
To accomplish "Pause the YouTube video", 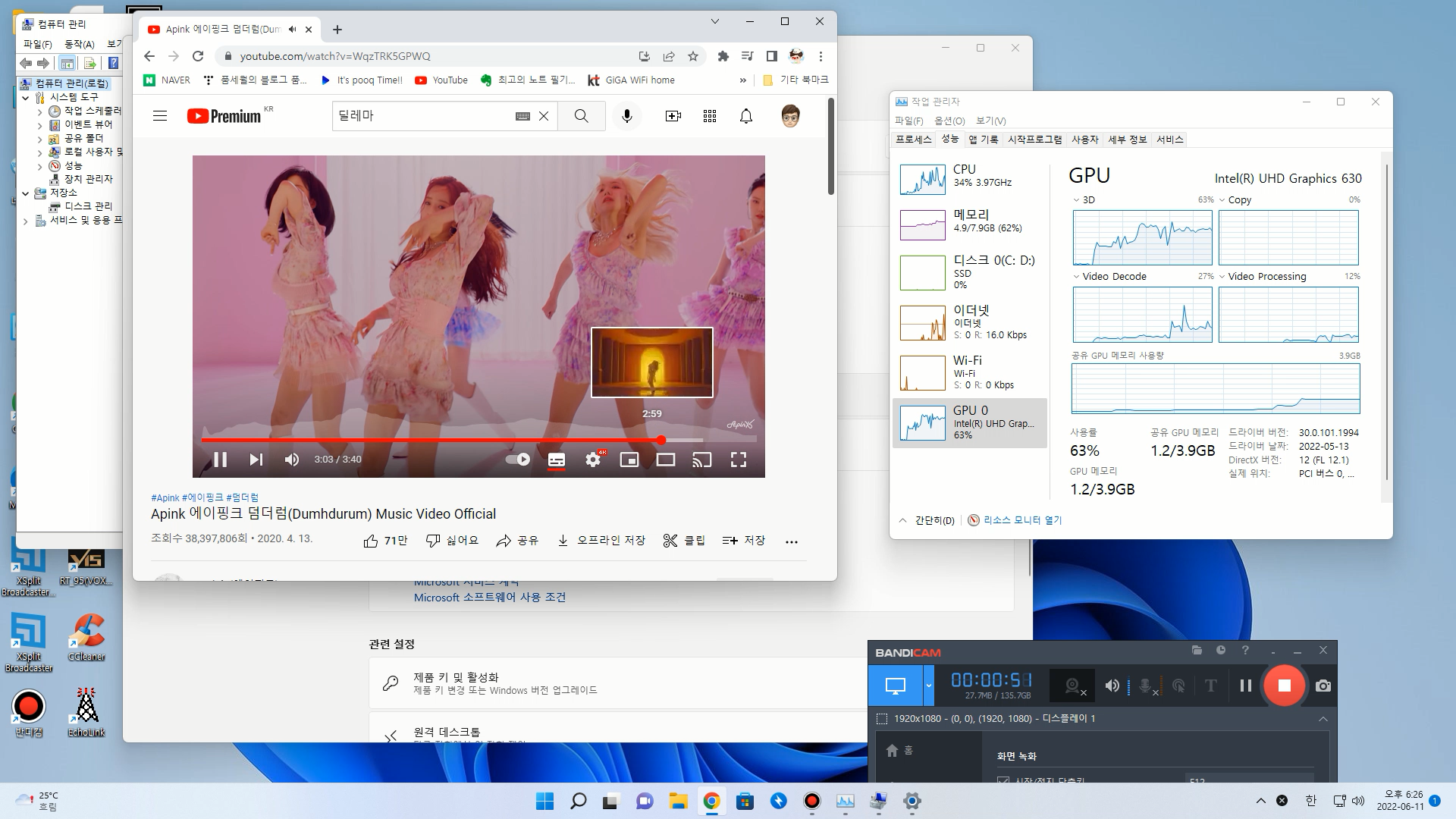I will pos(221,460).
